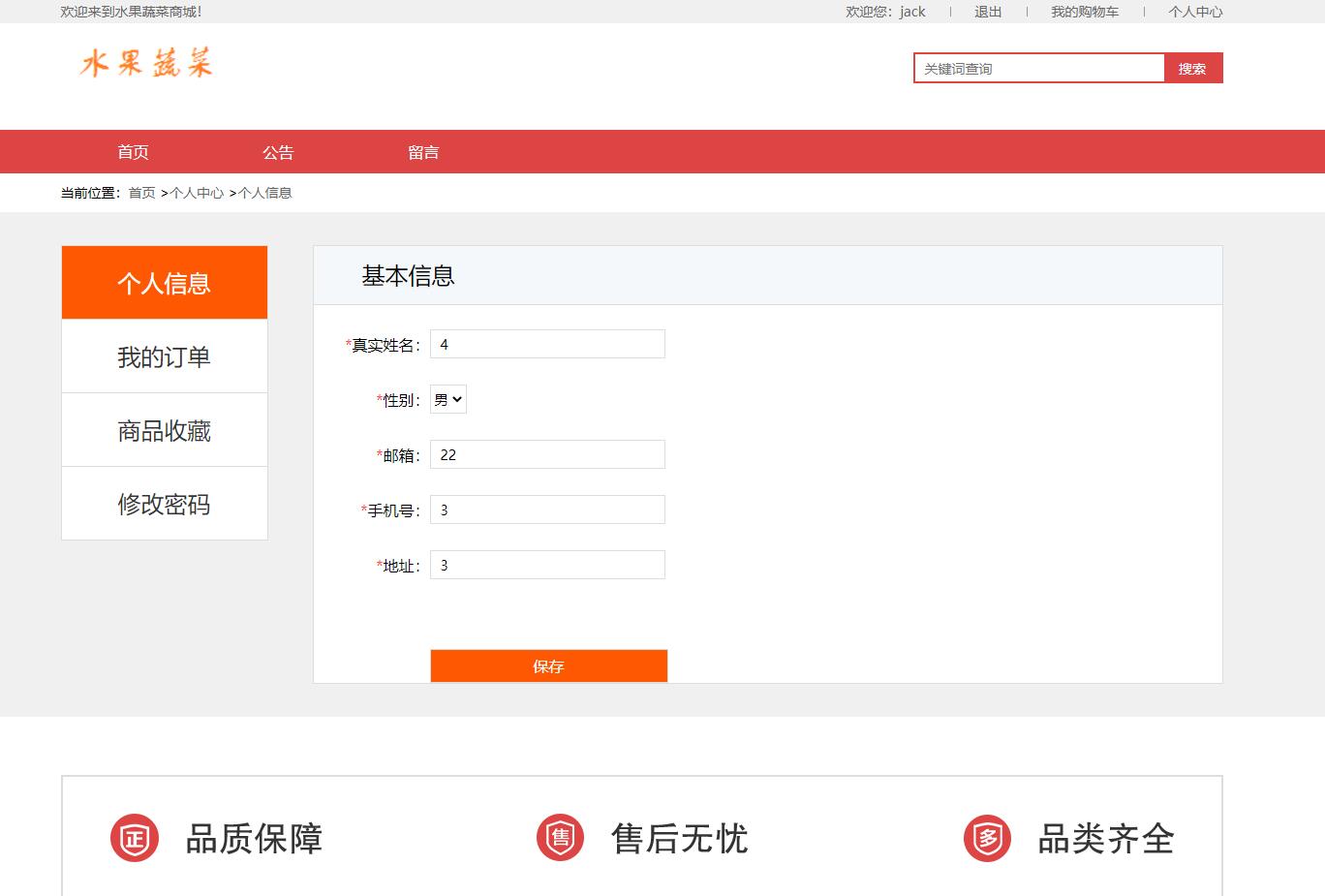Viewport: 1325px width, 896px height.
Task: Select 个人信息 in the sidebar
Action: coord(165,283)
